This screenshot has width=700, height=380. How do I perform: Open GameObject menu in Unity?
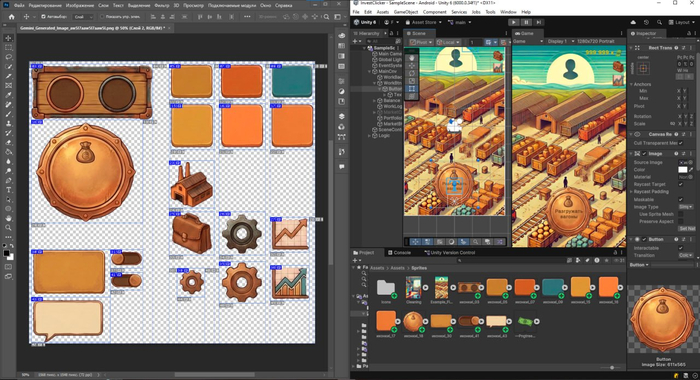406,12
